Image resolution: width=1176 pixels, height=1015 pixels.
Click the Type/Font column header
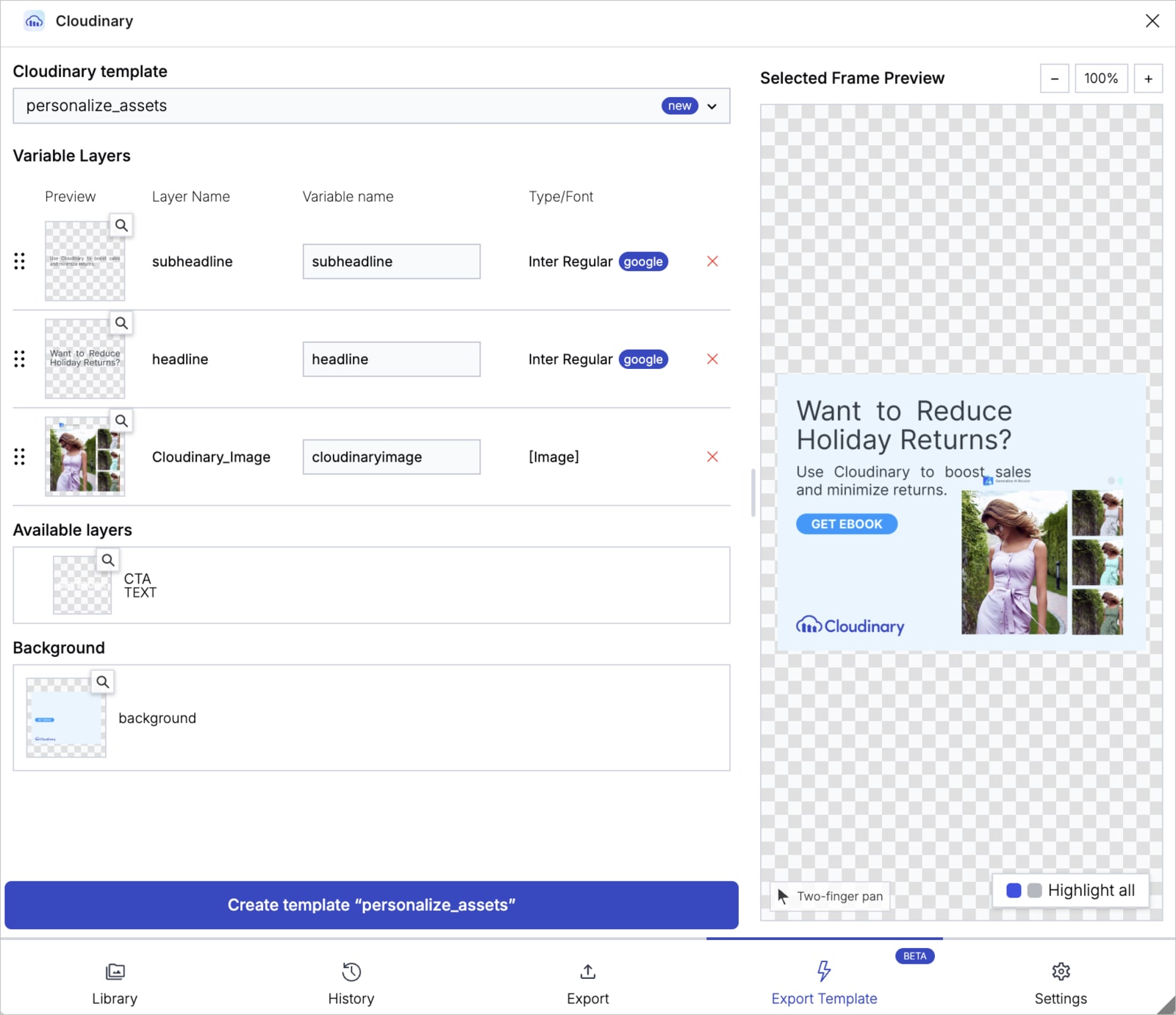[x=561, y=197]
